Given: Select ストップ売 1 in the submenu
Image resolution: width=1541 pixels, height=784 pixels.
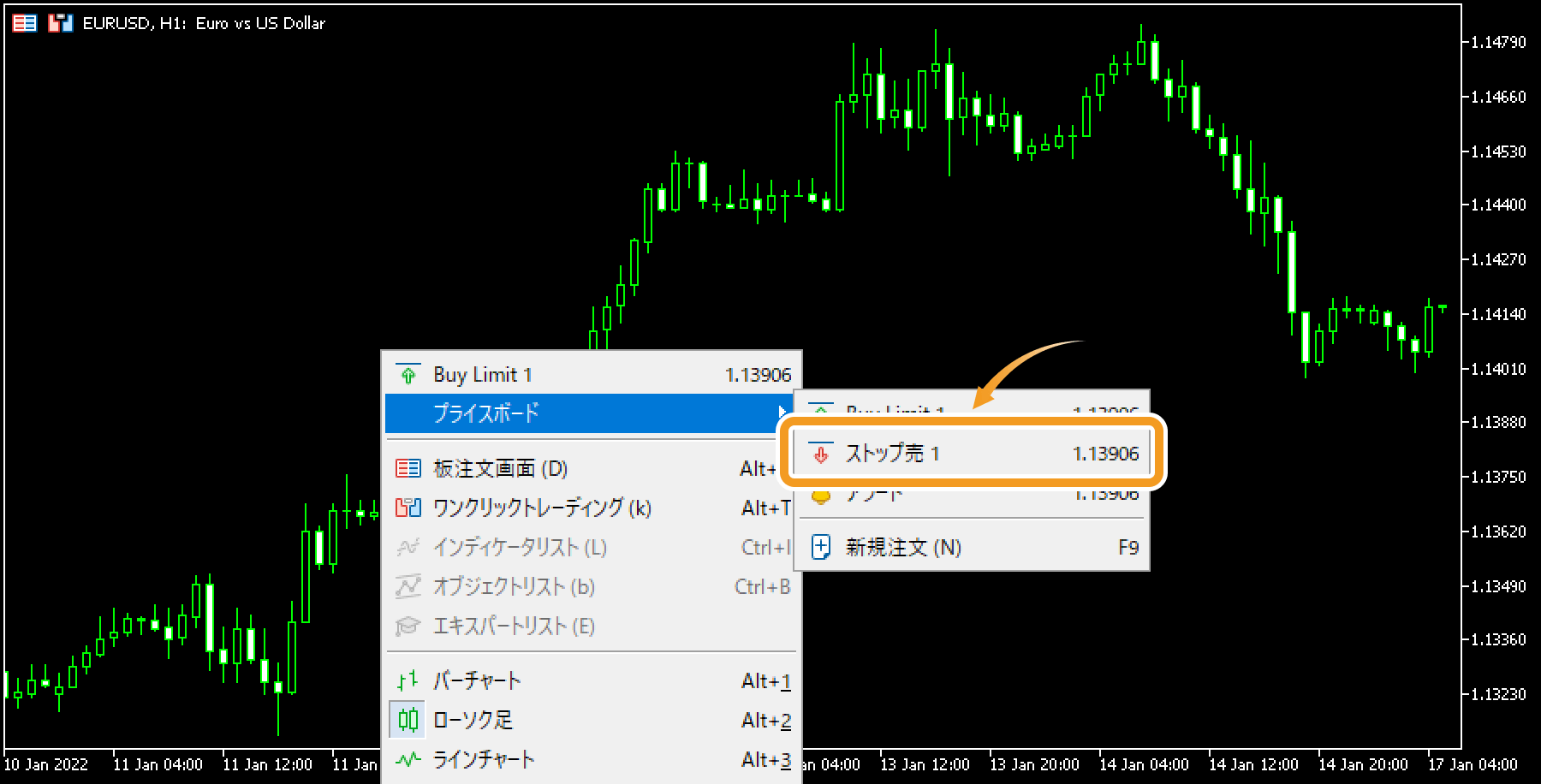Looking at the screenshot, I should pos(973,453).
